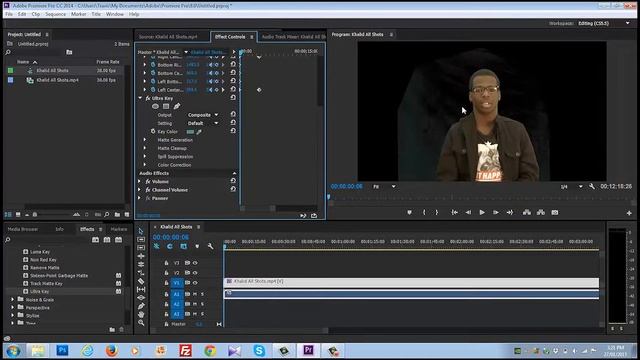Toggle lock on track A3
Image resolution: width=640 pixels, height=360 pixels.
[166, 314]
